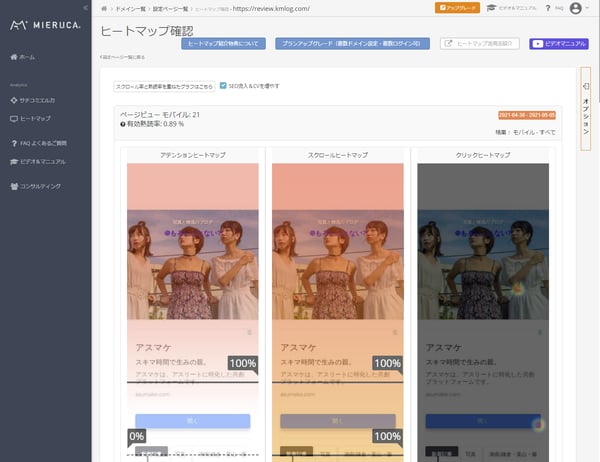Click the FAQ question mark in top bar
Viewport: 600px width, 462px height.
(548, 8)
